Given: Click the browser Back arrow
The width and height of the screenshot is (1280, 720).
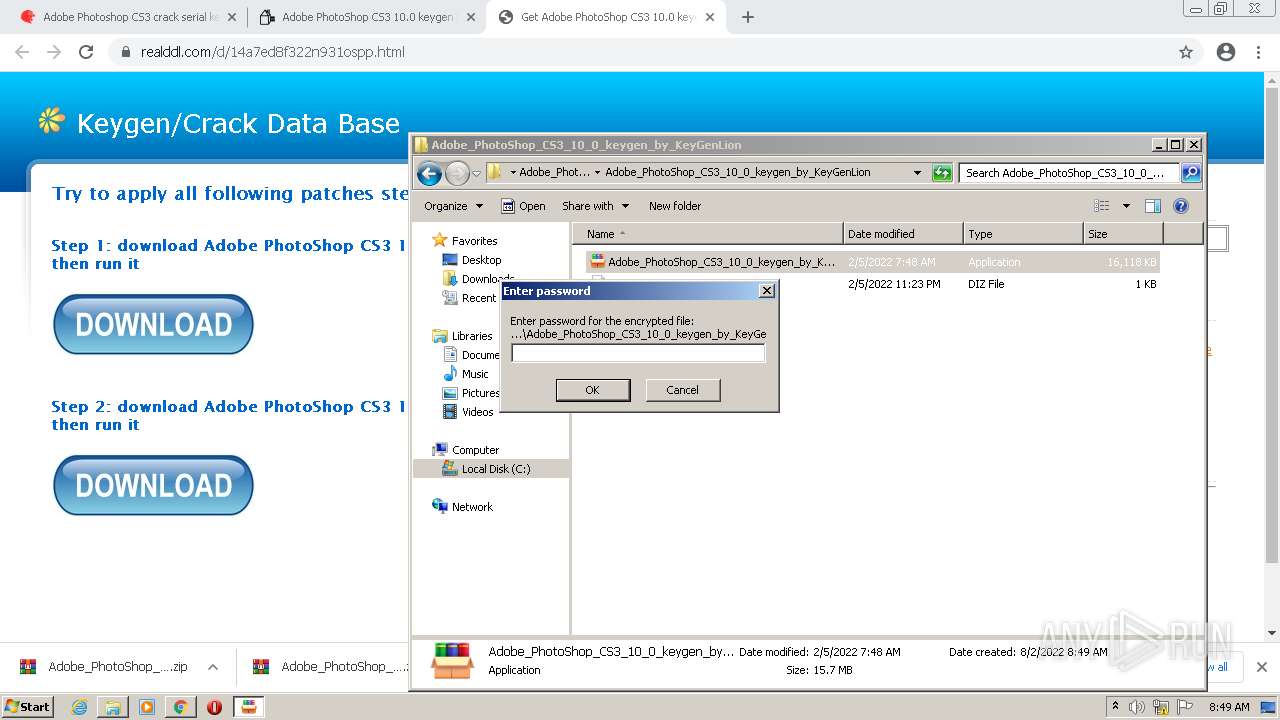Looking at the screenshot, I should (x=22, y=52).
